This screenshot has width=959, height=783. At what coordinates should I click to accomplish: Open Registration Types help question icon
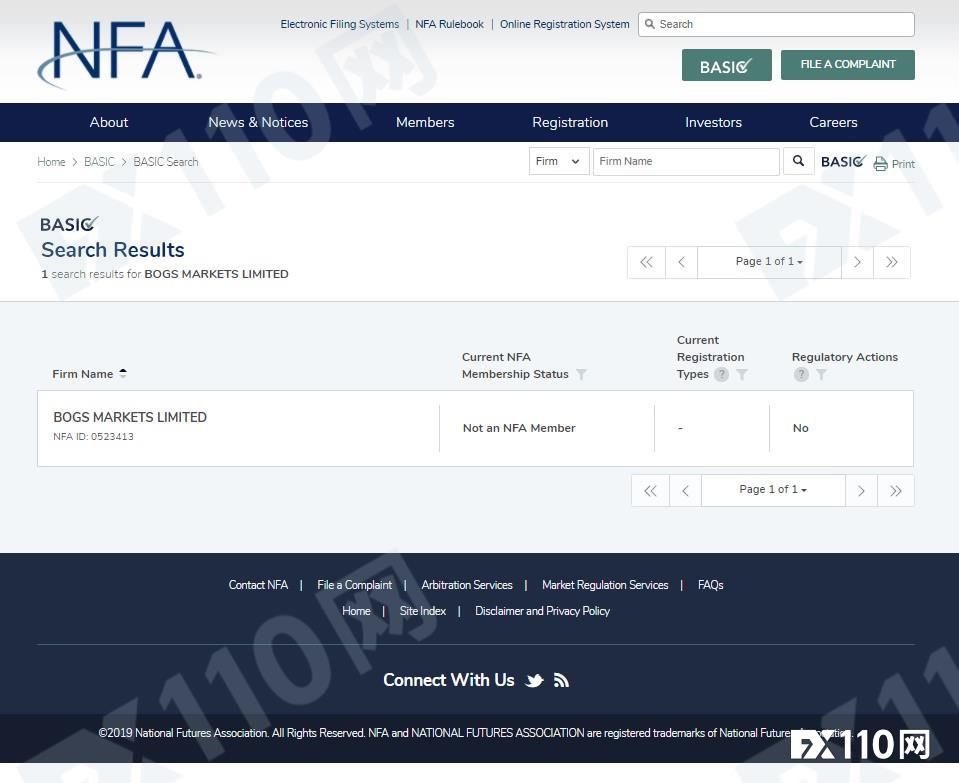(x=721, y=374)
